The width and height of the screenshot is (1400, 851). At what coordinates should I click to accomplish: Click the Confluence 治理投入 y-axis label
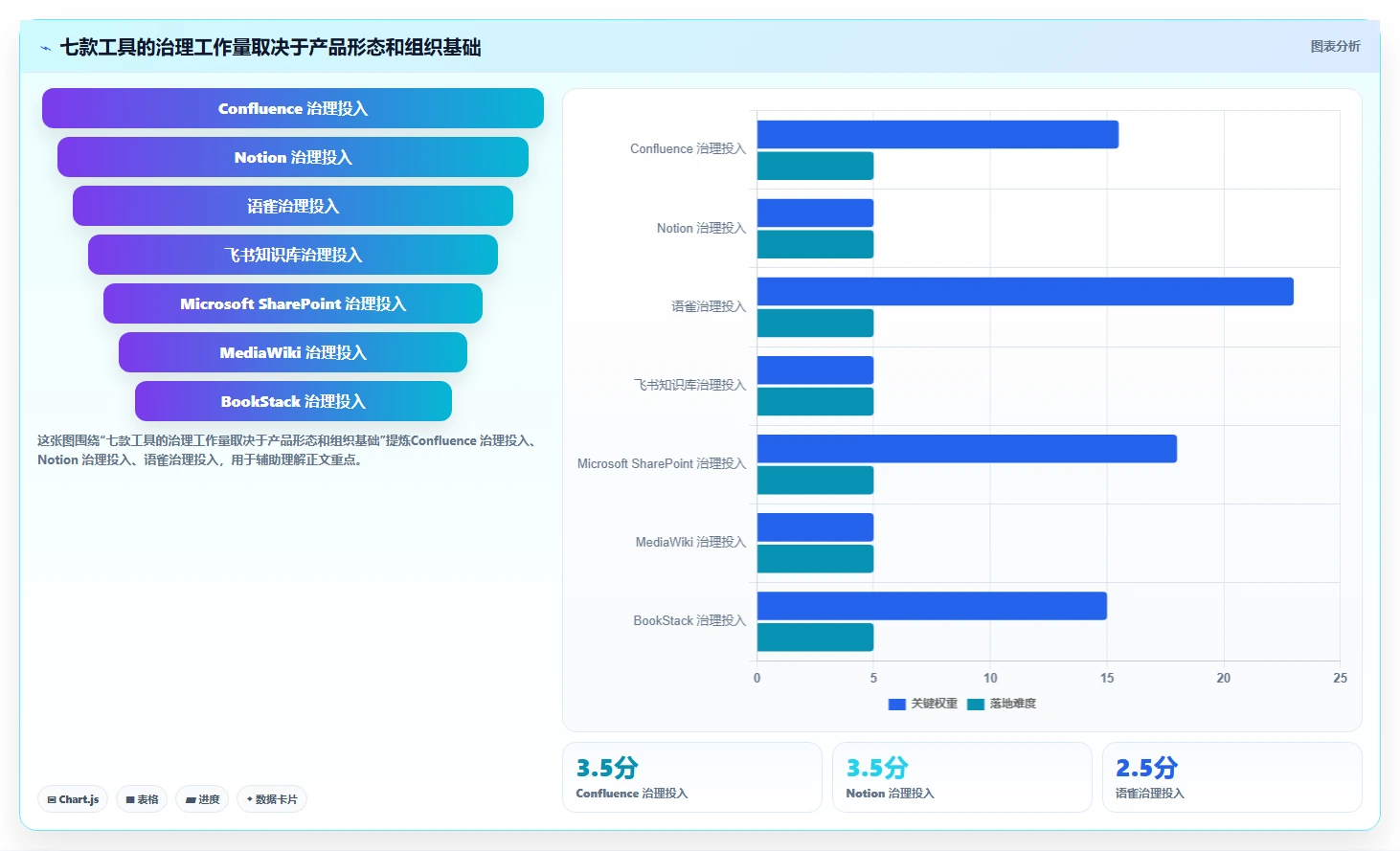[x=688, y=149]
